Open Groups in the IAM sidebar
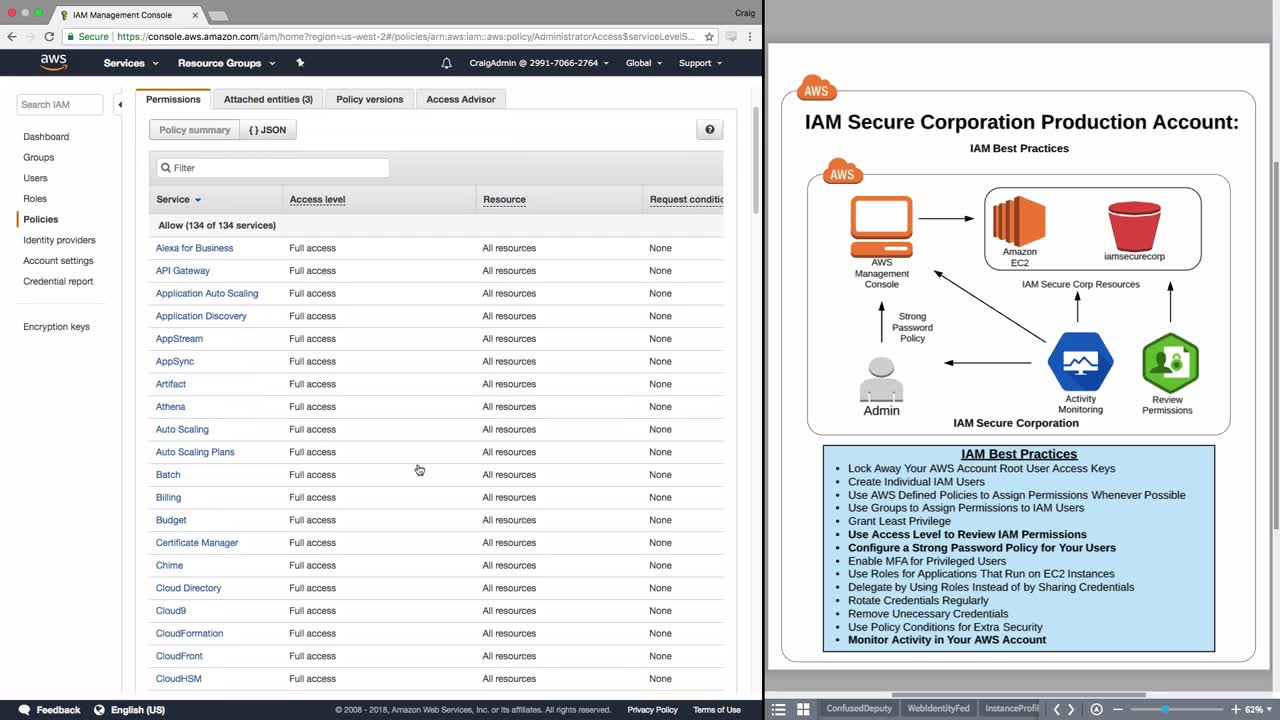 [39, 158]
